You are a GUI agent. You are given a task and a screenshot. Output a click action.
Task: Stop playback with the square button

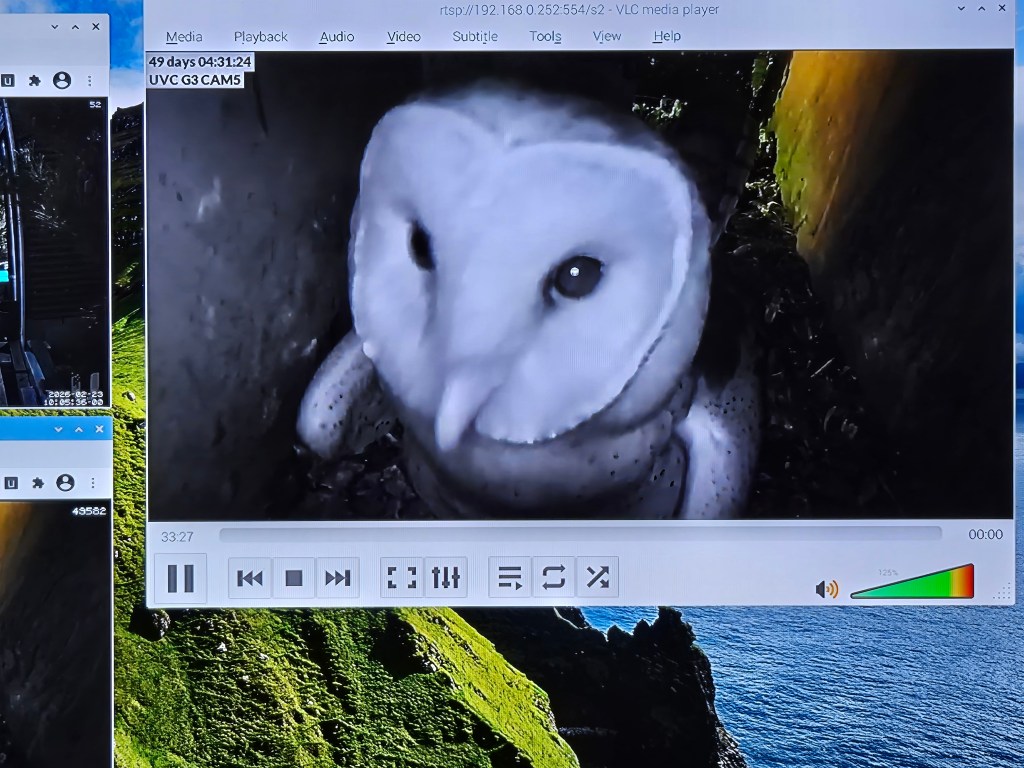(294, 578)
